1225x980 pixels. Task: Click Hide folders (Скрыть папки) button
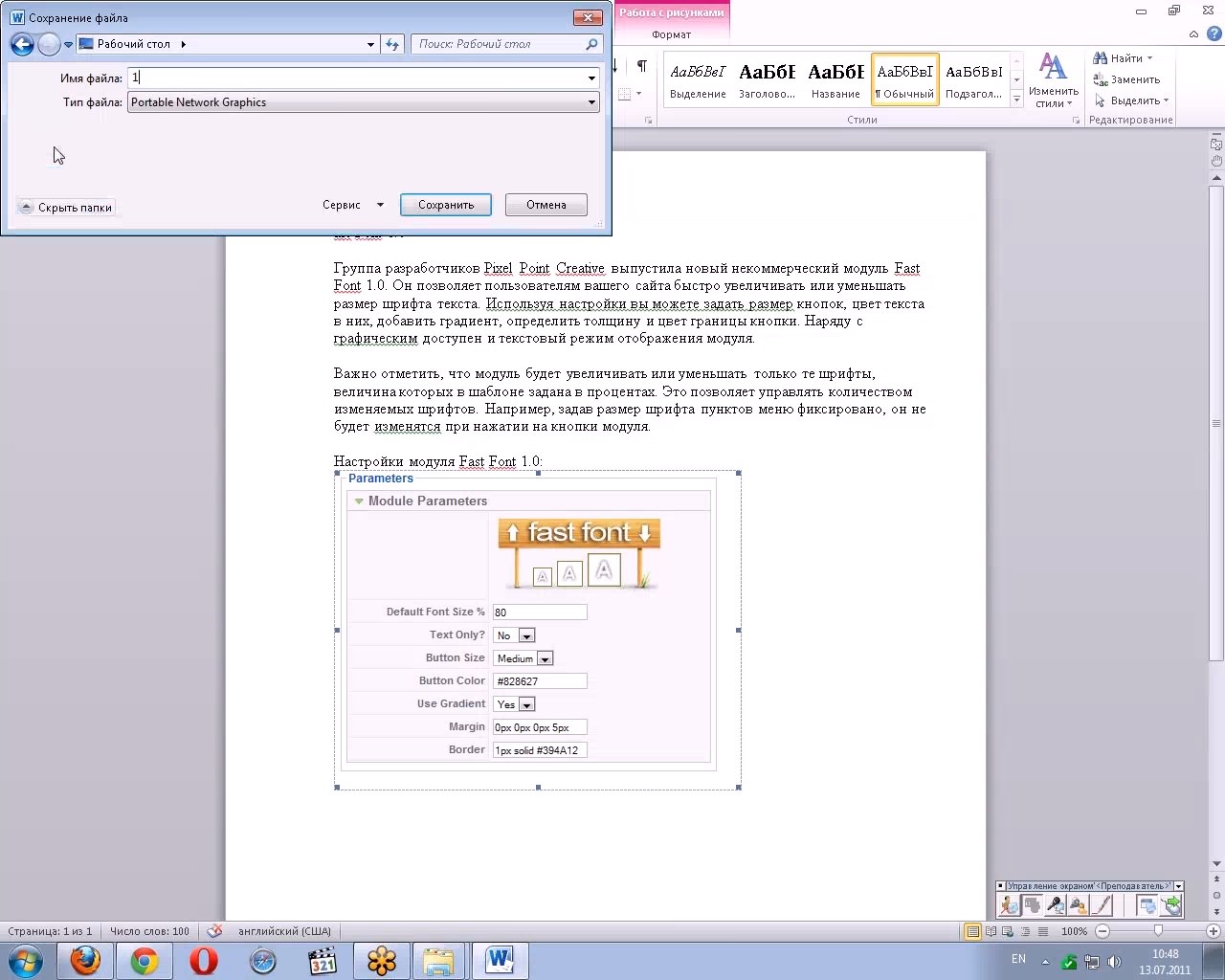point(66,207)
